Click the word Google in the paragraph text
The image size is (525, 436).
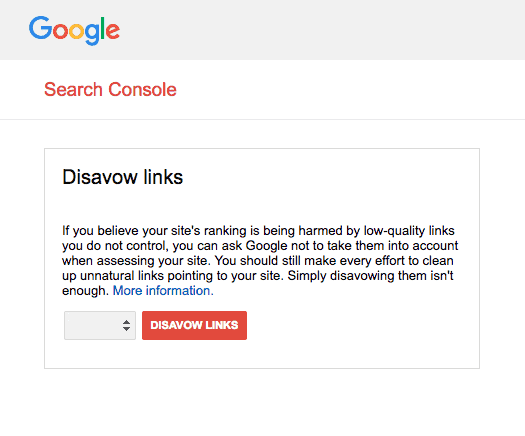pos(267,246)
